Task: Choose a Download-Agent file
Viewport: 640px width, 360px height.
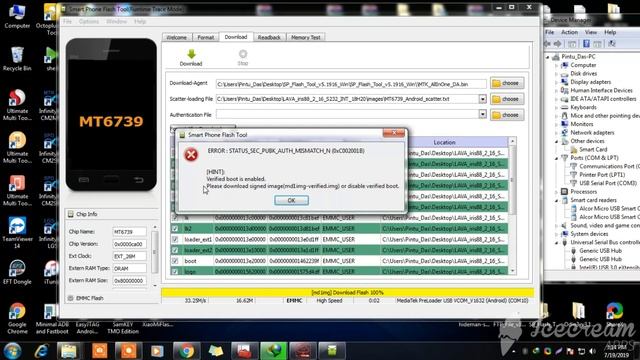Action: 507,83
